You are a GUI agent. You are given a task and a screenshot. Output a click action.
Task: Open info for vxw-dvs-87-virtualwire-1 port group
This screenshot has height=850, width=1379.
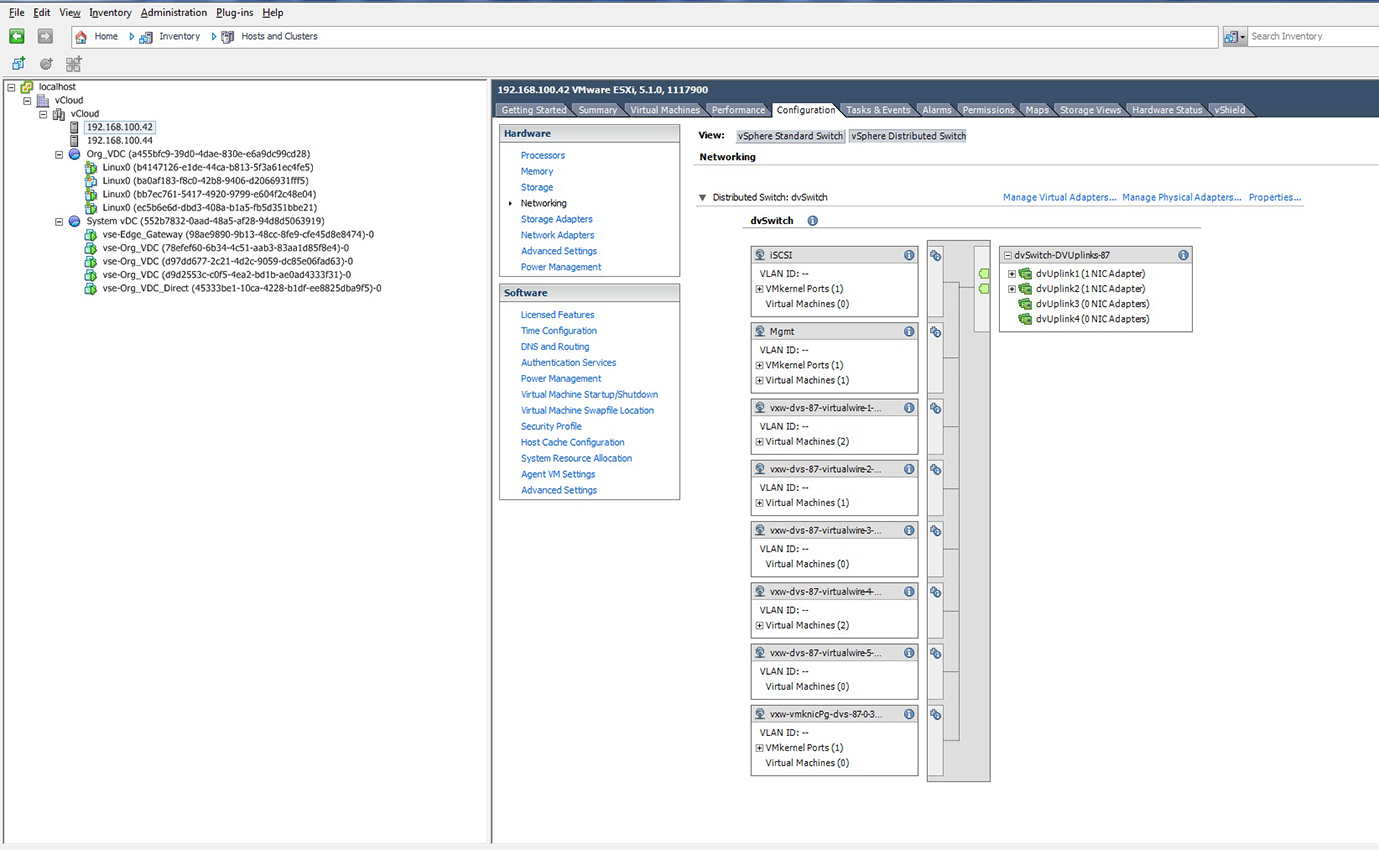(x=909, y=408)
